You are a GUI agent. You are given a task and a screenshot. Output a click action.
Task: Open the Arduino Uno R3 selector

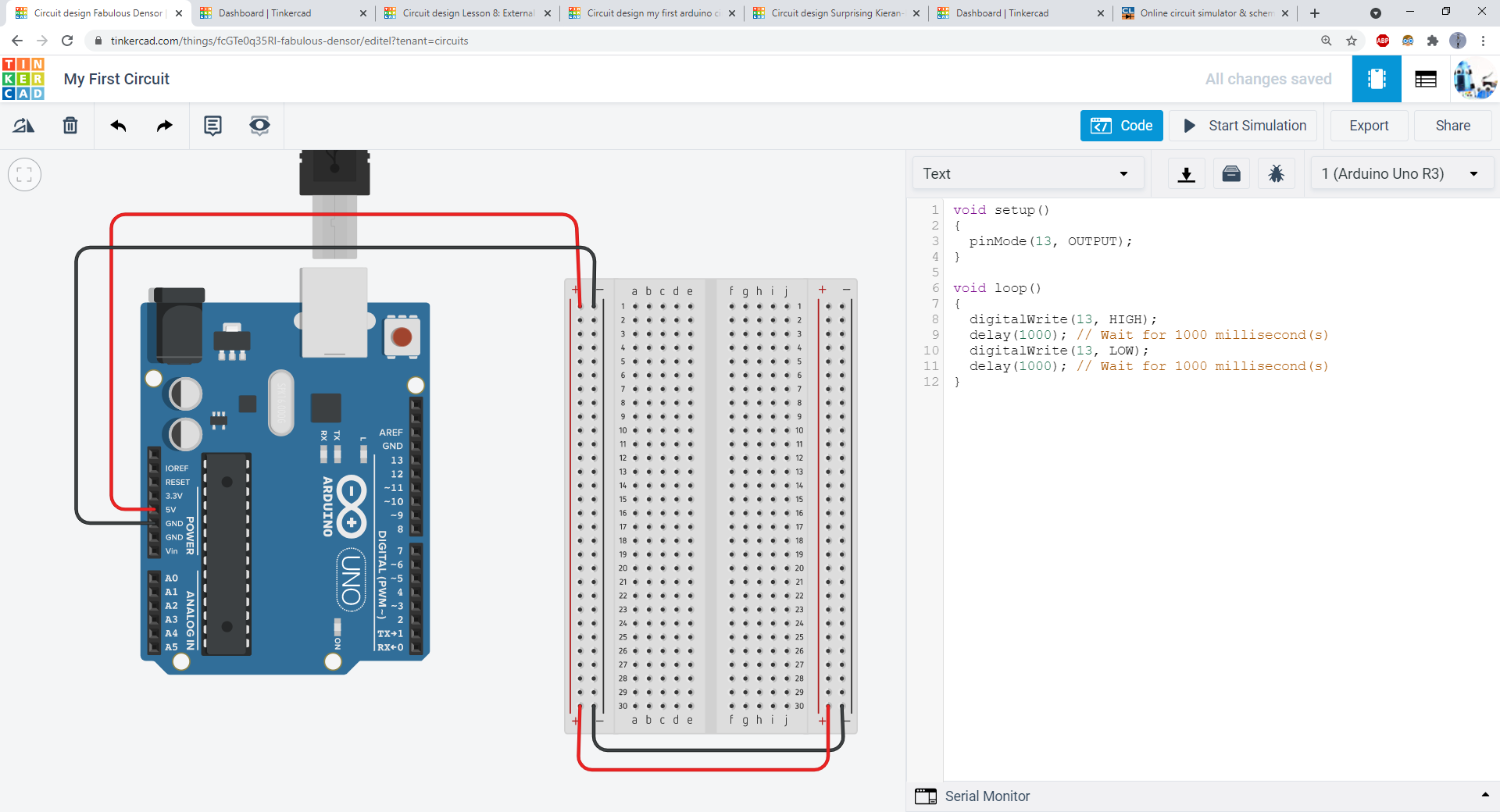[1401, 173]
